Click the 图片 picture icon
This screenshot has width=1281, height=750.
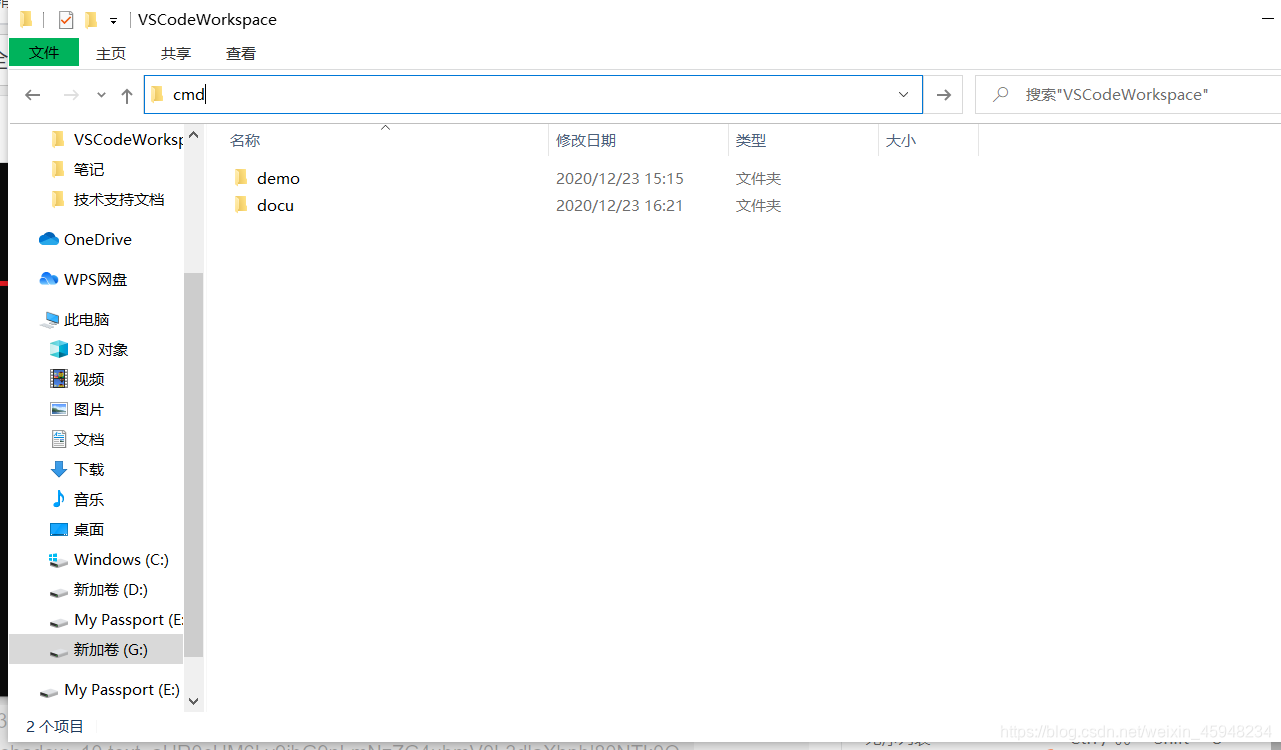tap(59, 409)
